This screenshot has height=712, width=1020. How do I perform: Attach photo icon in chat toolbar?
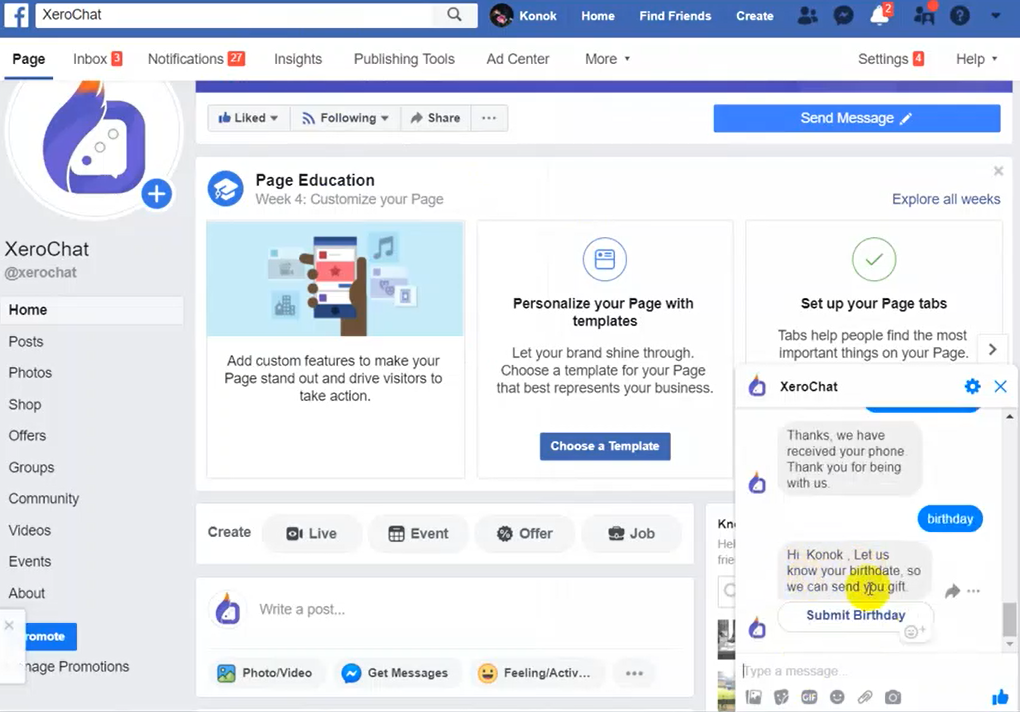pyautogui.click(x=753, y=698)
